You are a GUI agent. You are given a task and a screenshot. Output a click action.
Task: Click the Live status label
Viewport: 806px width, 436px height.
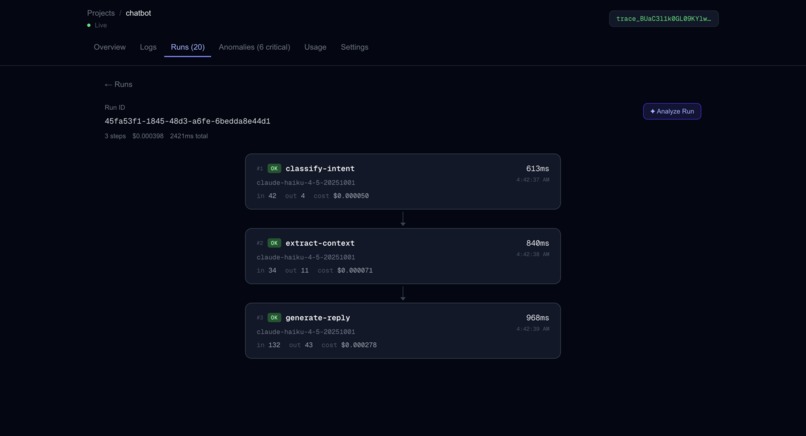[101, 25]
